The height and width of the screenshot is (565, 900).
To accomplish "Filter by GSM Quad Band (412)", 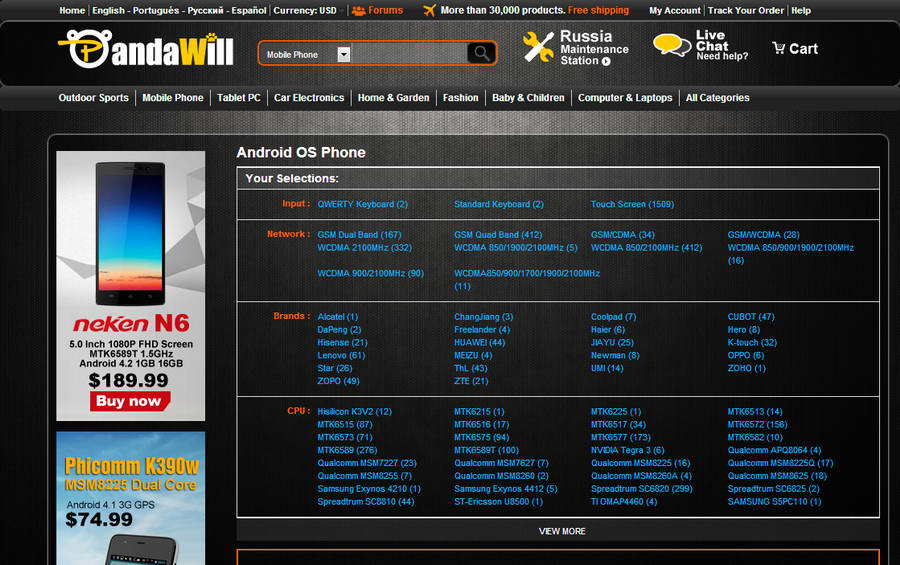I will click(498, 234).
